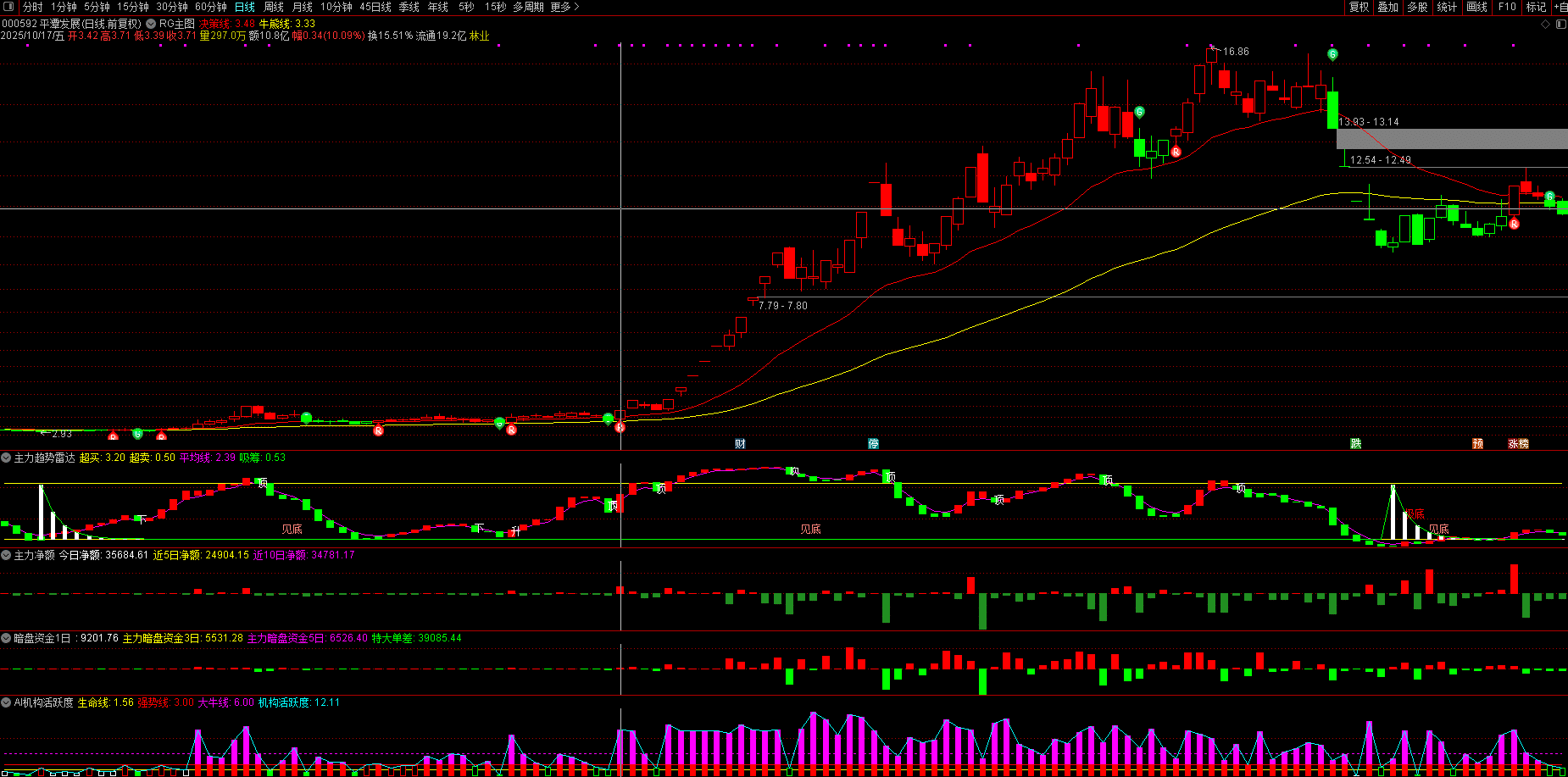
Task: Click the '财' financial marker below the chart
Action: pos(740,444)
